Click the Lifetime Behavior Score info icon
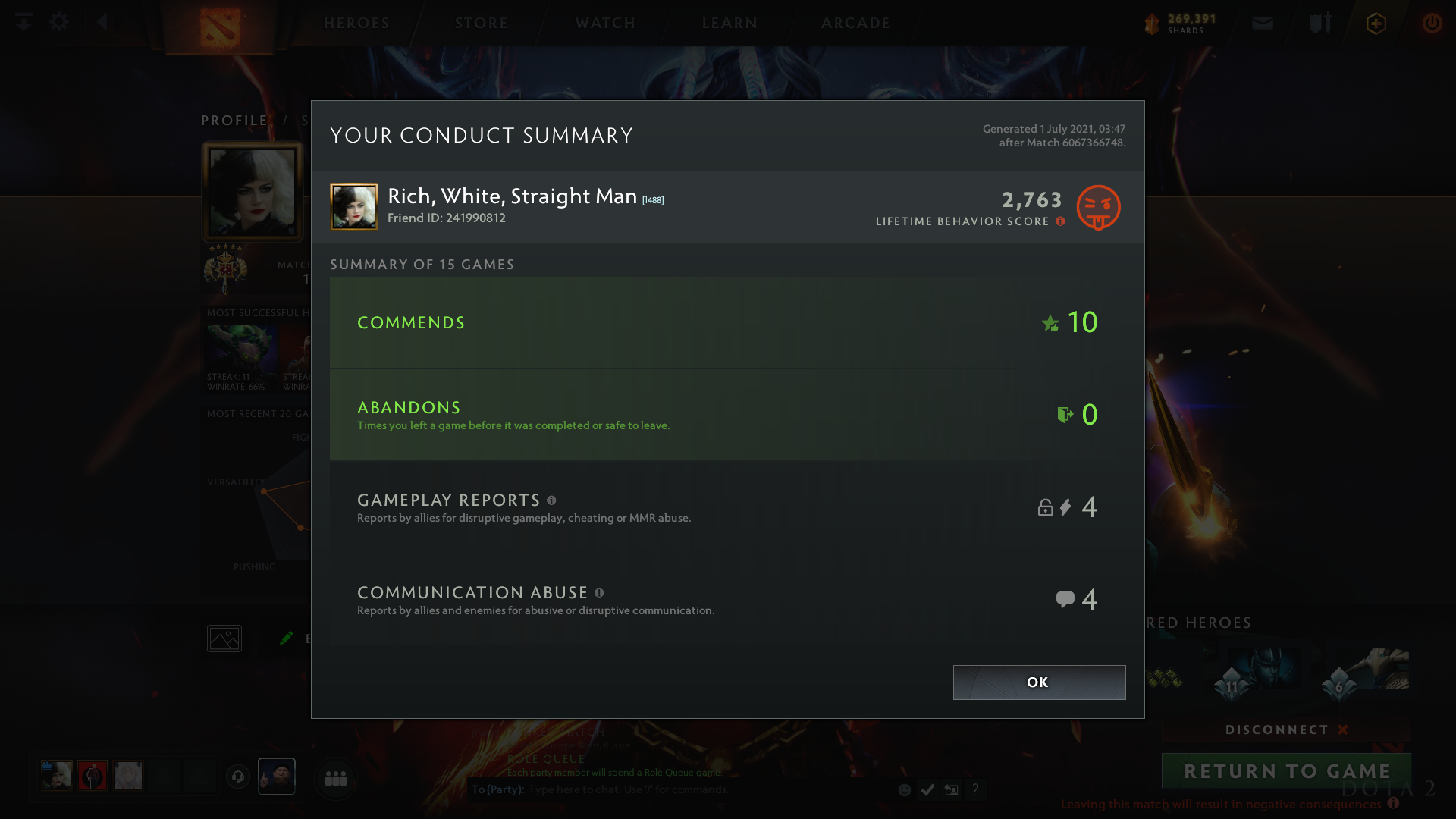This screenshot has width=1456, height=819. point(1060,221)
